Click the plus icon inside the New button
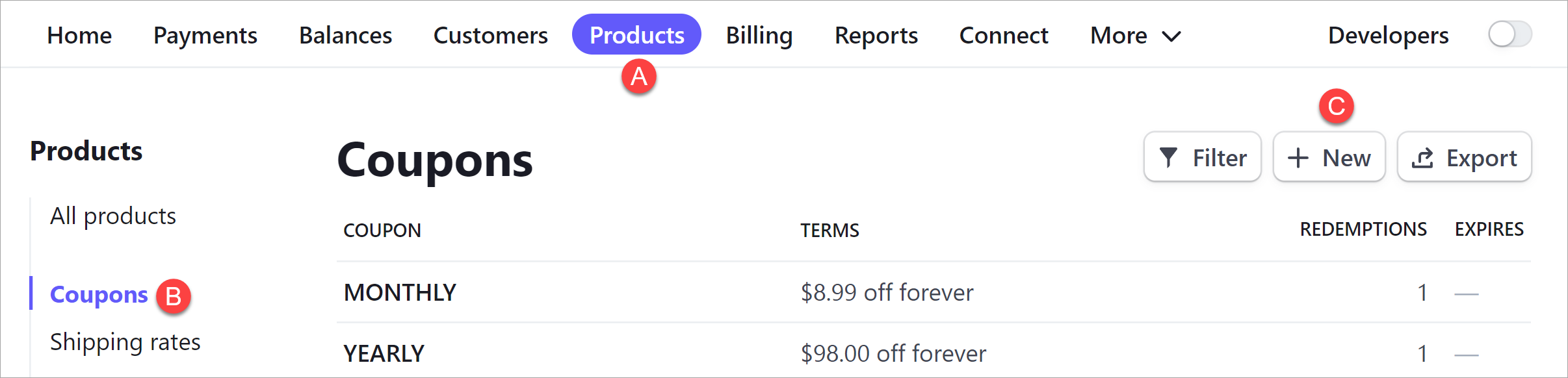The height and width of the screenshot is (378, 1568). (x=1298, y=157)
